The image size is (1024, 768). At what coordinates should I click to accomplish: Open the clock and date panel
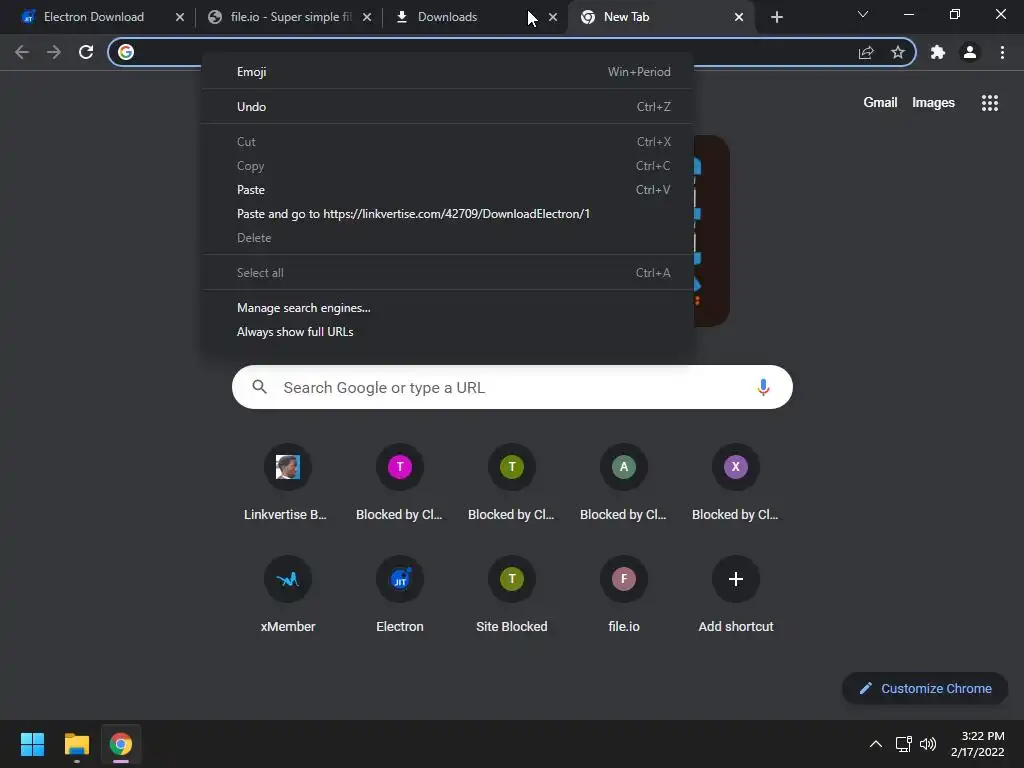pyautogui.click(x=978, y=744)
